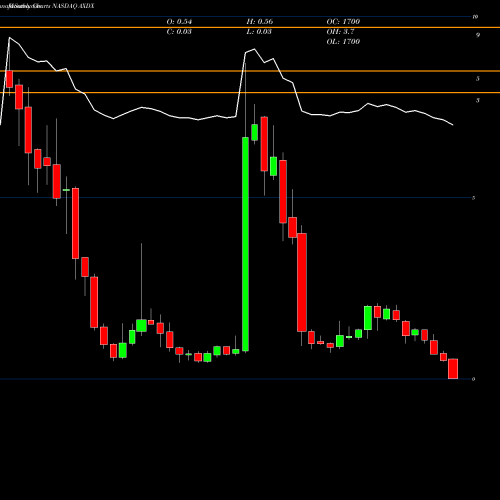
Task: Click the 'OC: 1700' readout
Action: click(x=343, y=22)
